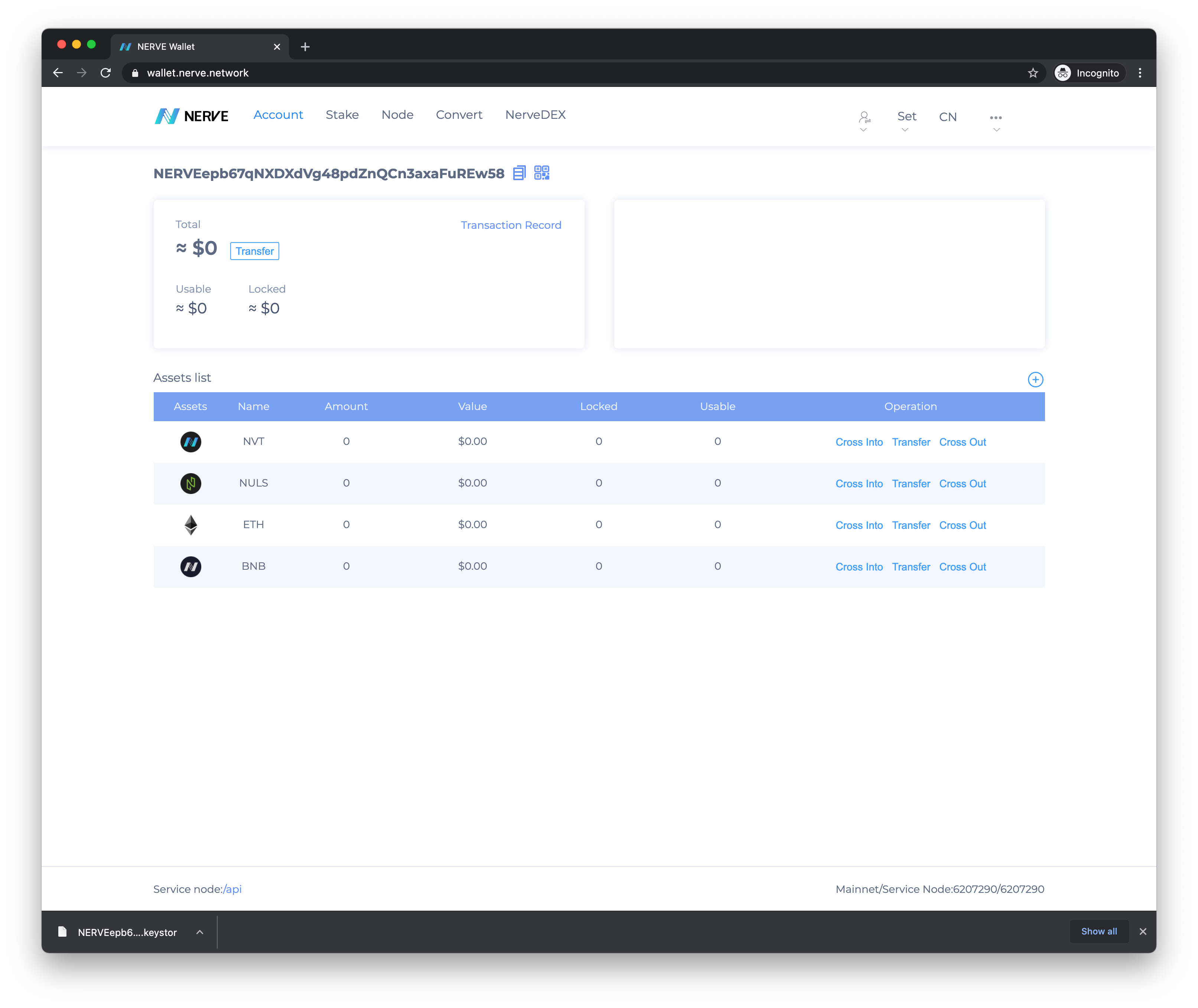
Task: Click the Transfer button beside total
Action: [255, 251]
